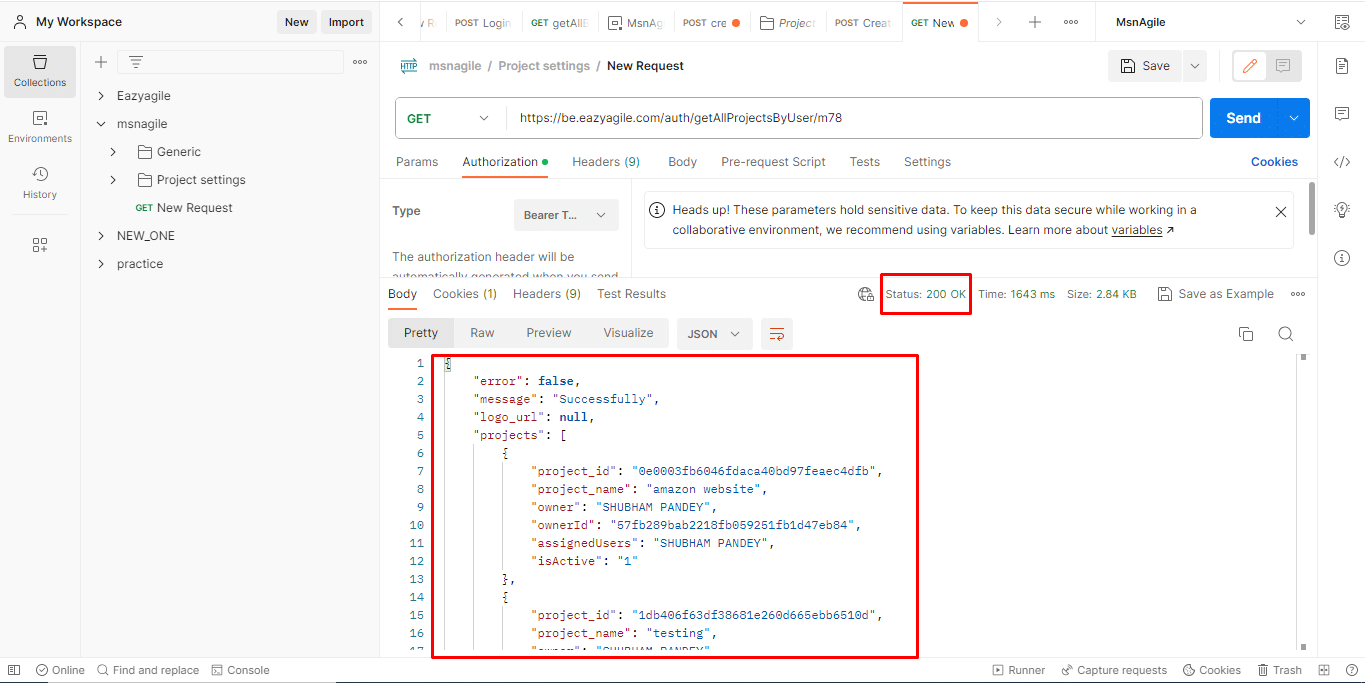Click the Import button
Screen dimensions: 1365x683
pos(346,22)
